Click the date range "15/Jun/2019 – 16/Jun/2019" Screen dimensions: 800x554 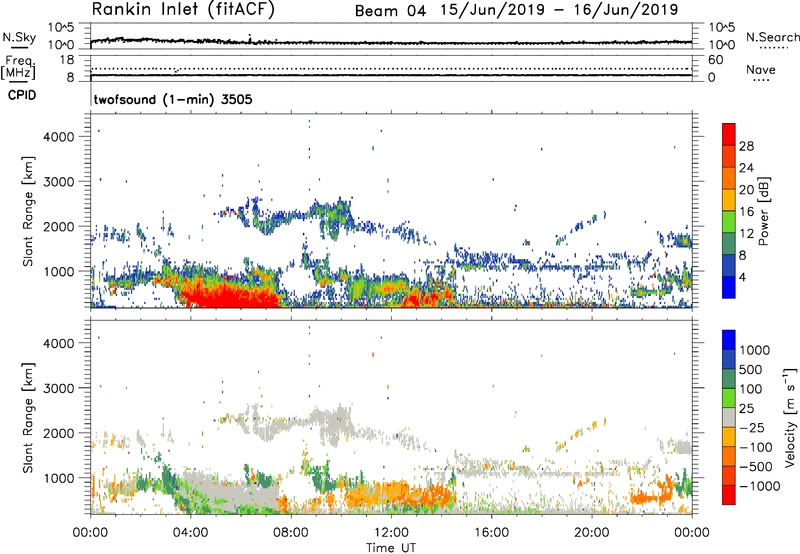[559, 10]
